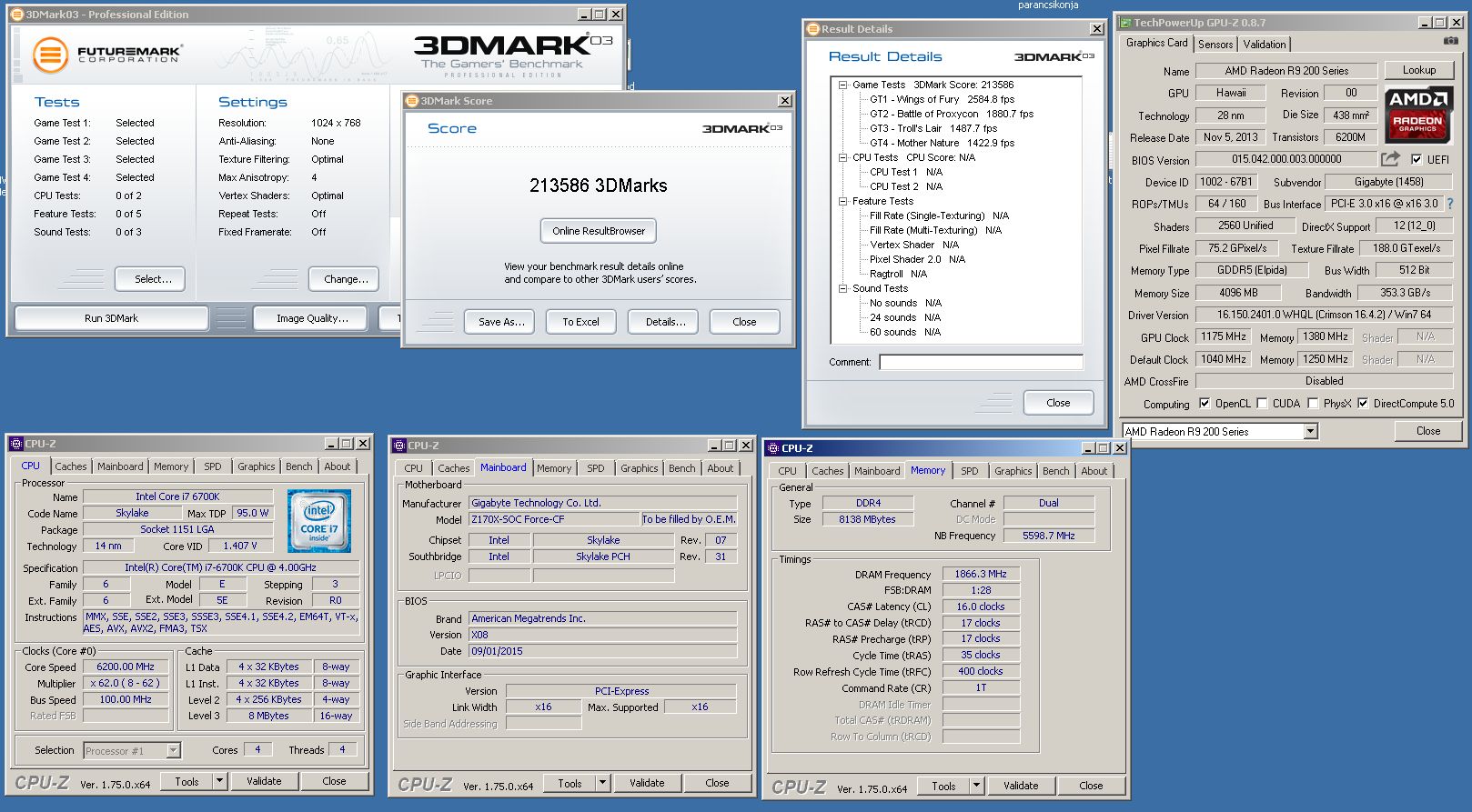Screen dimensions: 1472x812
Task: Click the Change... settings button
Action: [x=346, y=279]
